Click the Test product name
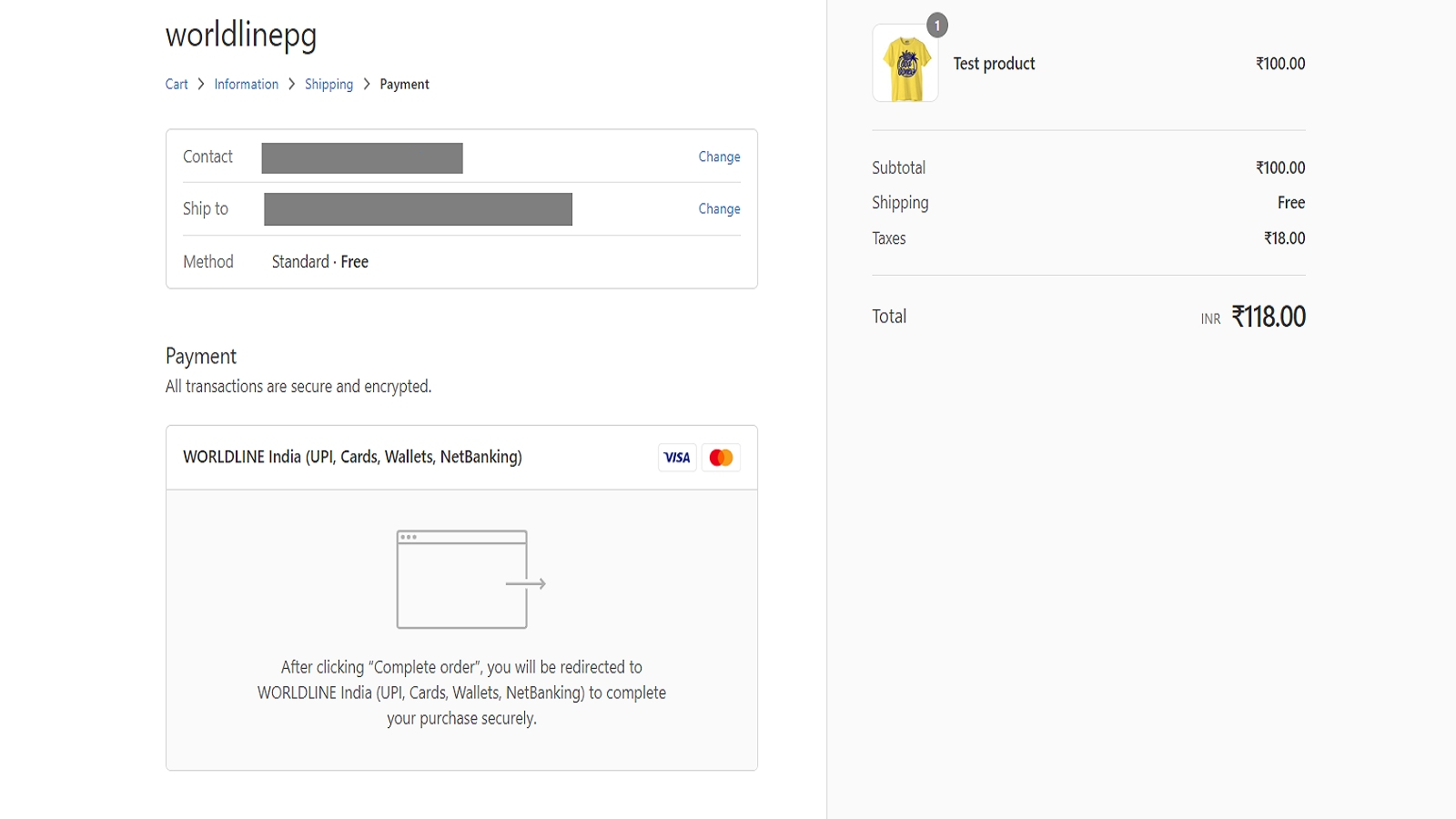Screen dimensions: 1456x819 pos(995,64)
